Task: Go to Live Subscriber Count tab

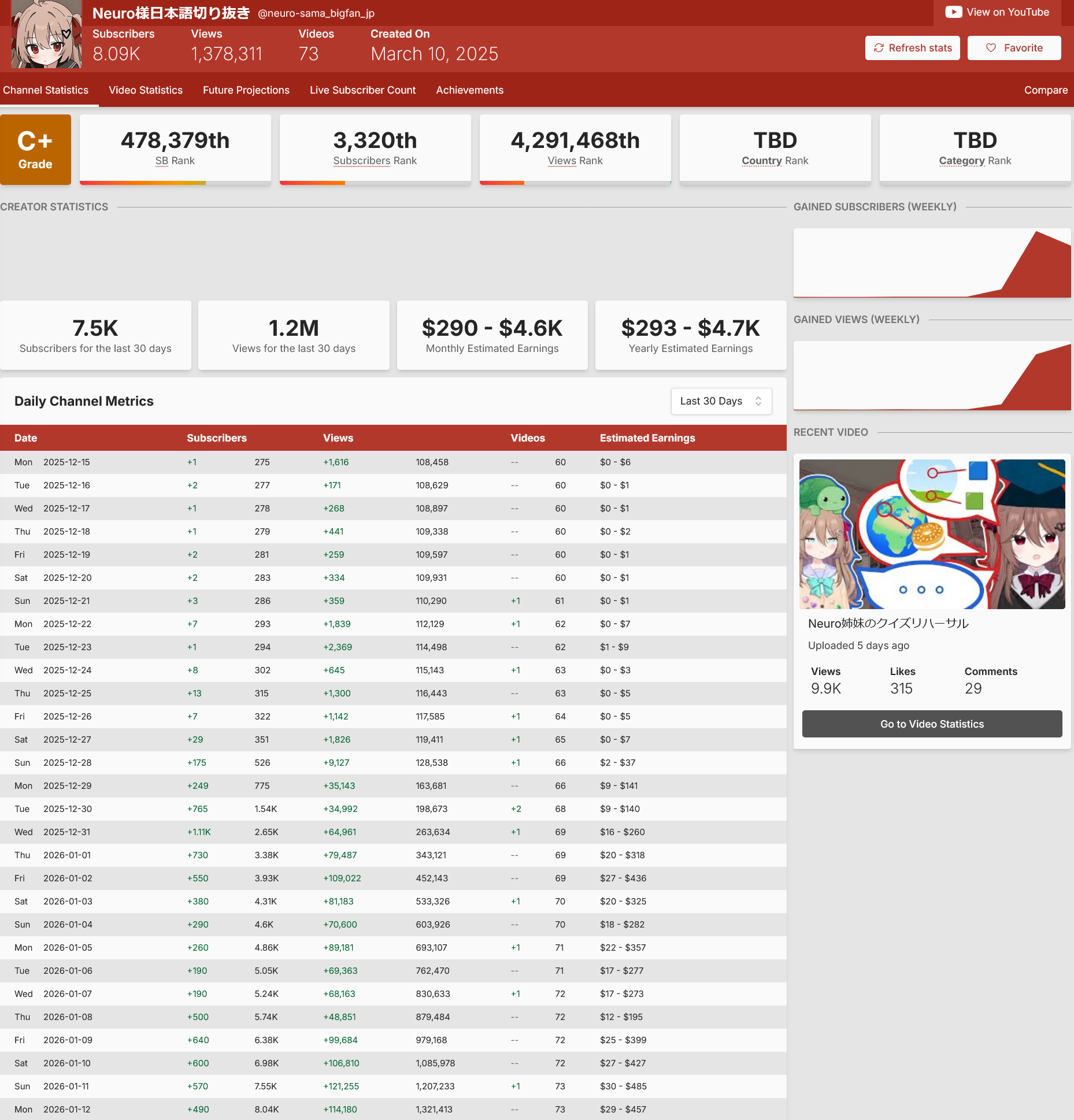Action: (x=362, y=90)
